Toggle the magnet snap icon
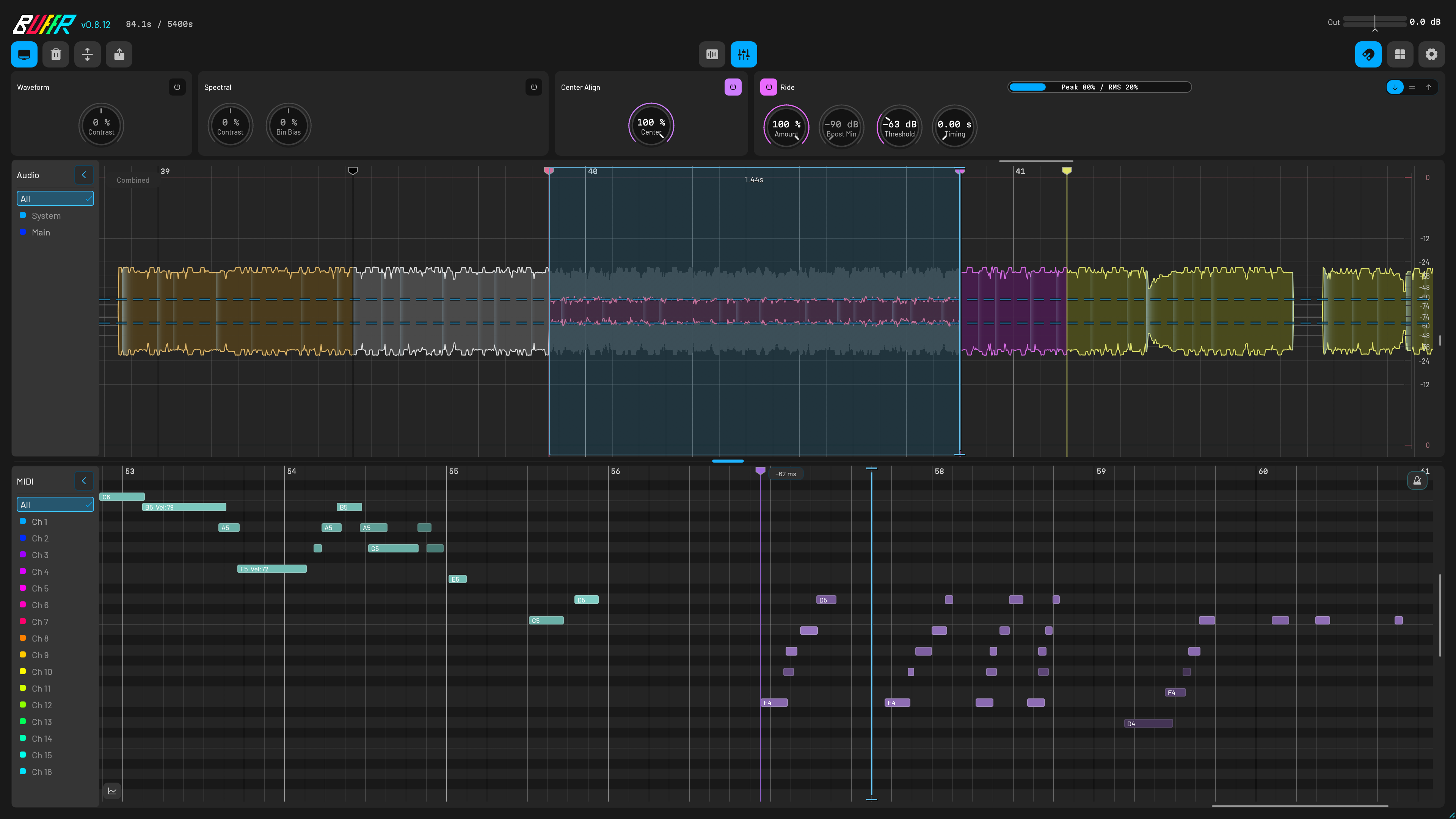The height and width of the screenshot is (819, 1456). pyautogui.click(x=1368, y=54)
